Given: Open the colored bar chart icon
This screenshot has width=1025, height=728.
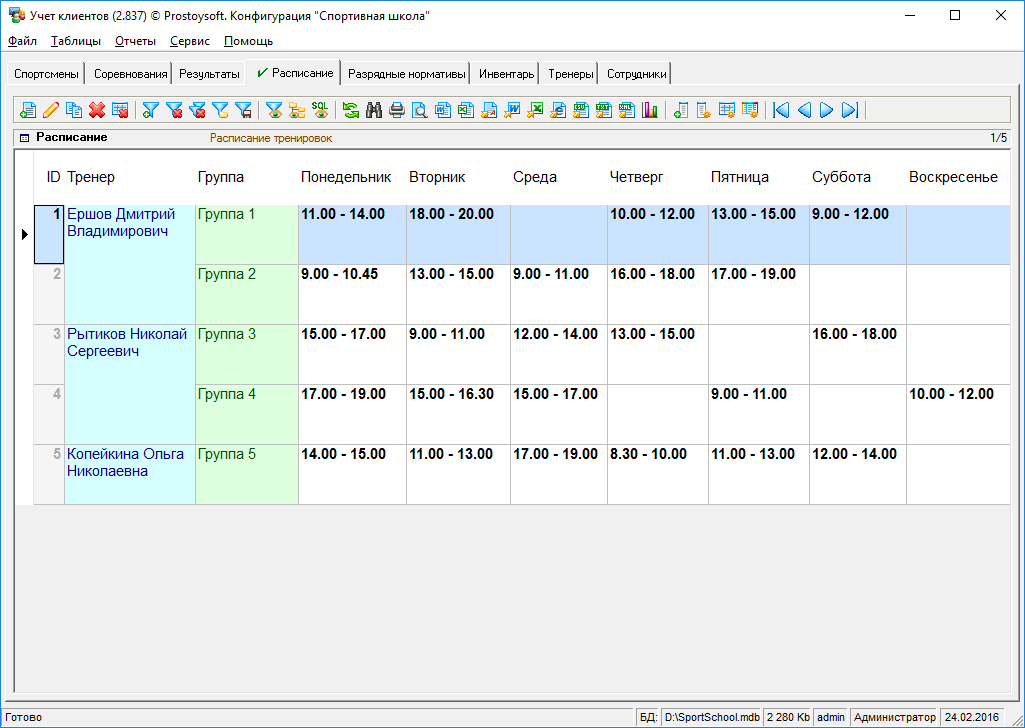Looking at the screenshot, I should pyautogui.click(x=650, y=110).
